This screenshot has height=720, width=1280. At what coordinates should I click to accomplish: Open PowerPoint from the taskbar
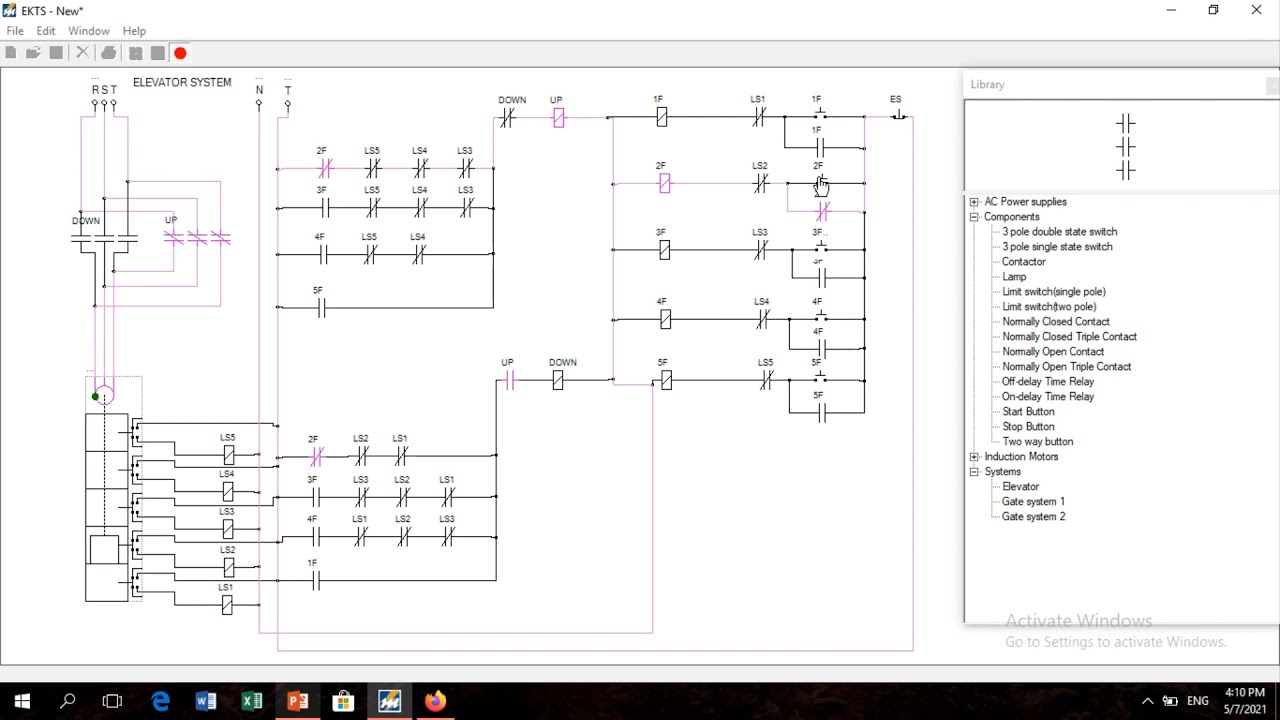(x=298, y=701)
